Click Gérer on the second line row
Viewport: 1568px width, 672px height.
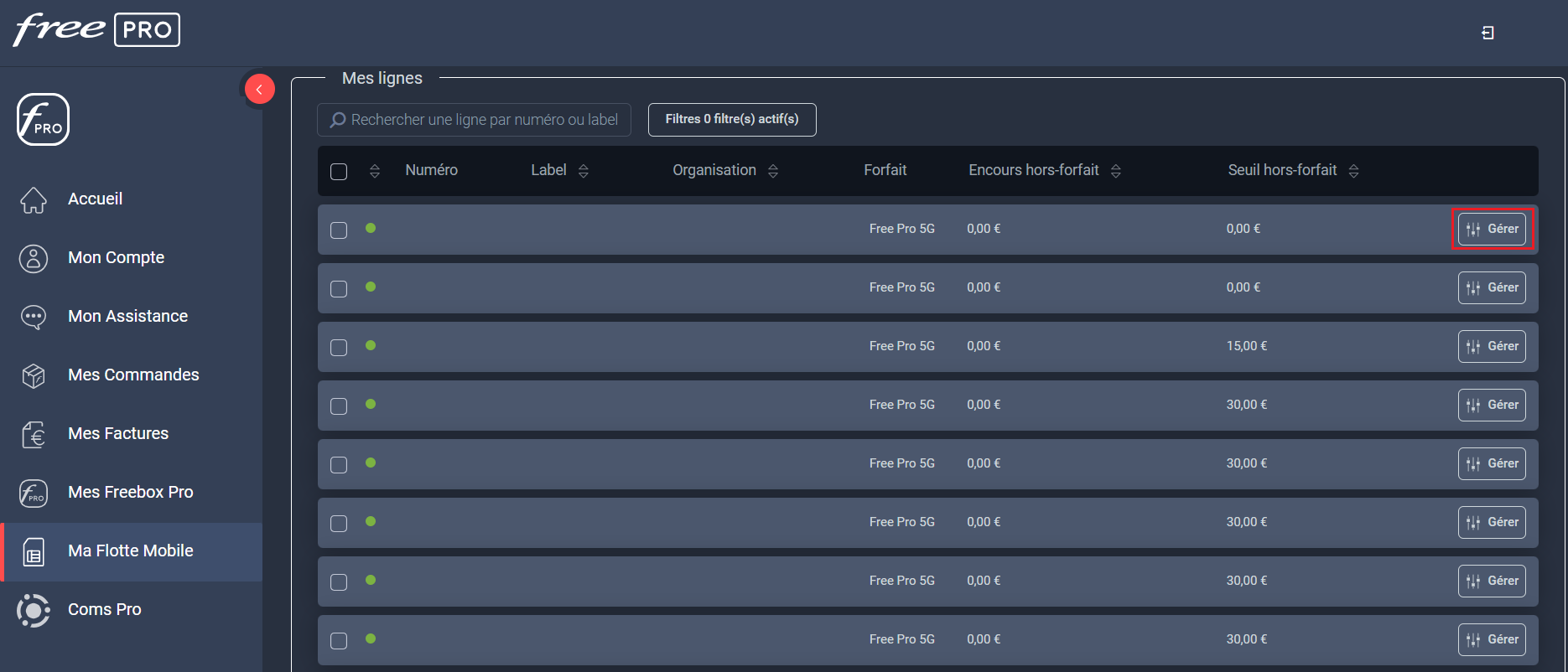(1492, 287)
